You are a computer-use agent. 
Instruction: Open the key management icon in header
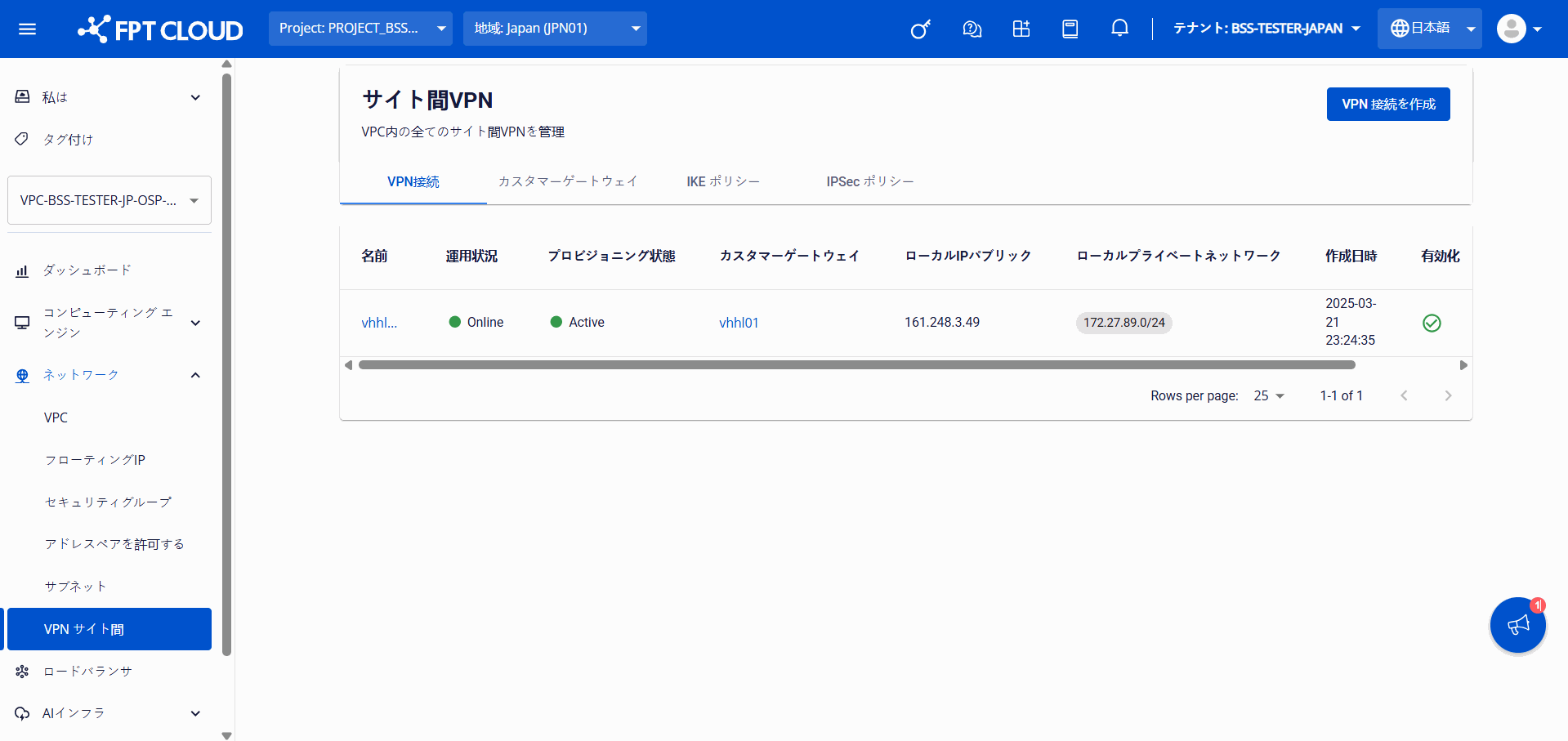coord(921,29)
